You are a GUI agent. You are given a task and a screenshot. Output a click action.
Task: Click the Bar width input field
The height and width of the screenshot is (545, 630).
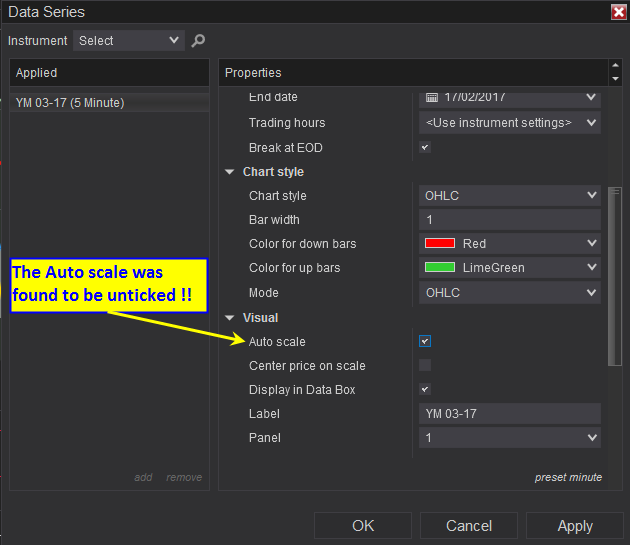(x=510, y=219)
